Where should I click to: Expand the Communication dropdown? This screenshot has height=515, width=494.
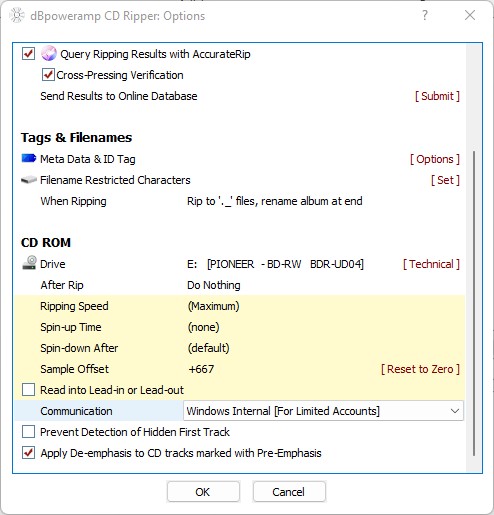click(x=323, y=411)
